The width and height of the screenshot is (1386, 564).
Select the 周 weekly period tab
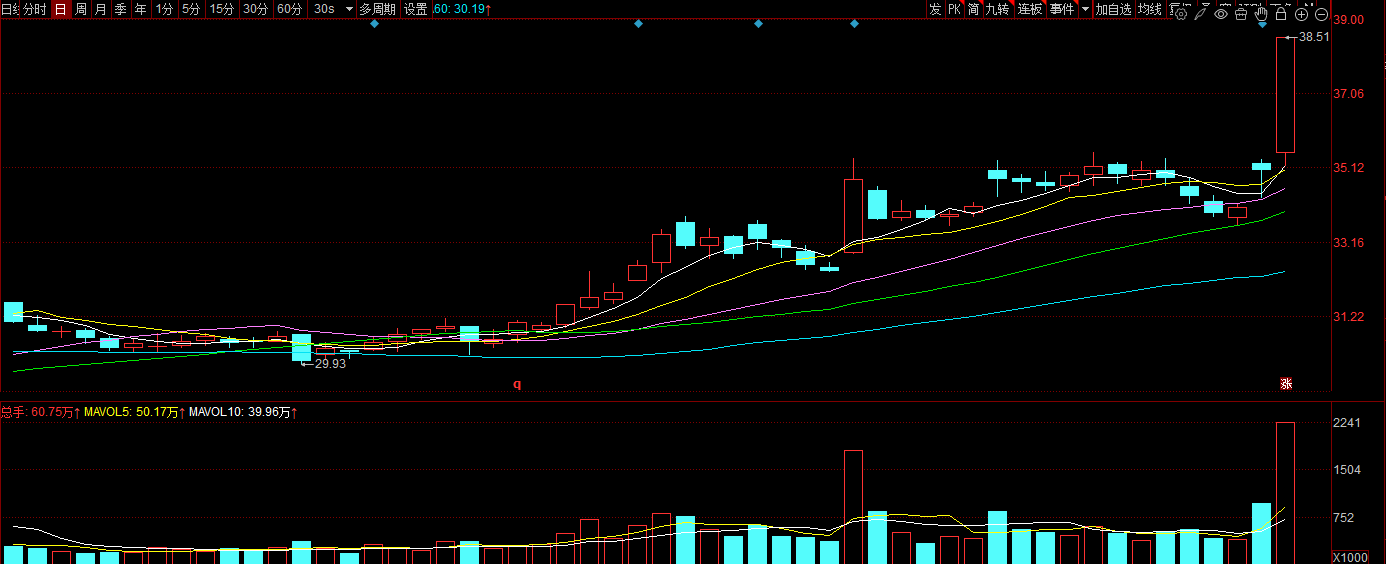coord(80,9)
